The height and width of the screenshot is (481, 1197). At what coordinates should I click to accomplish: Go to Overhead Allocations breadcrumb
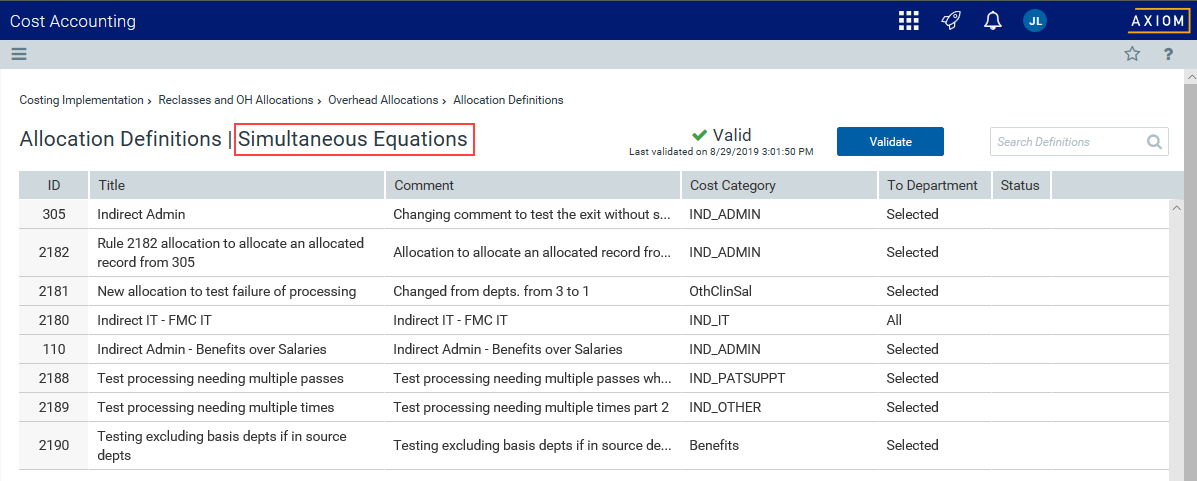coord(383,100)
